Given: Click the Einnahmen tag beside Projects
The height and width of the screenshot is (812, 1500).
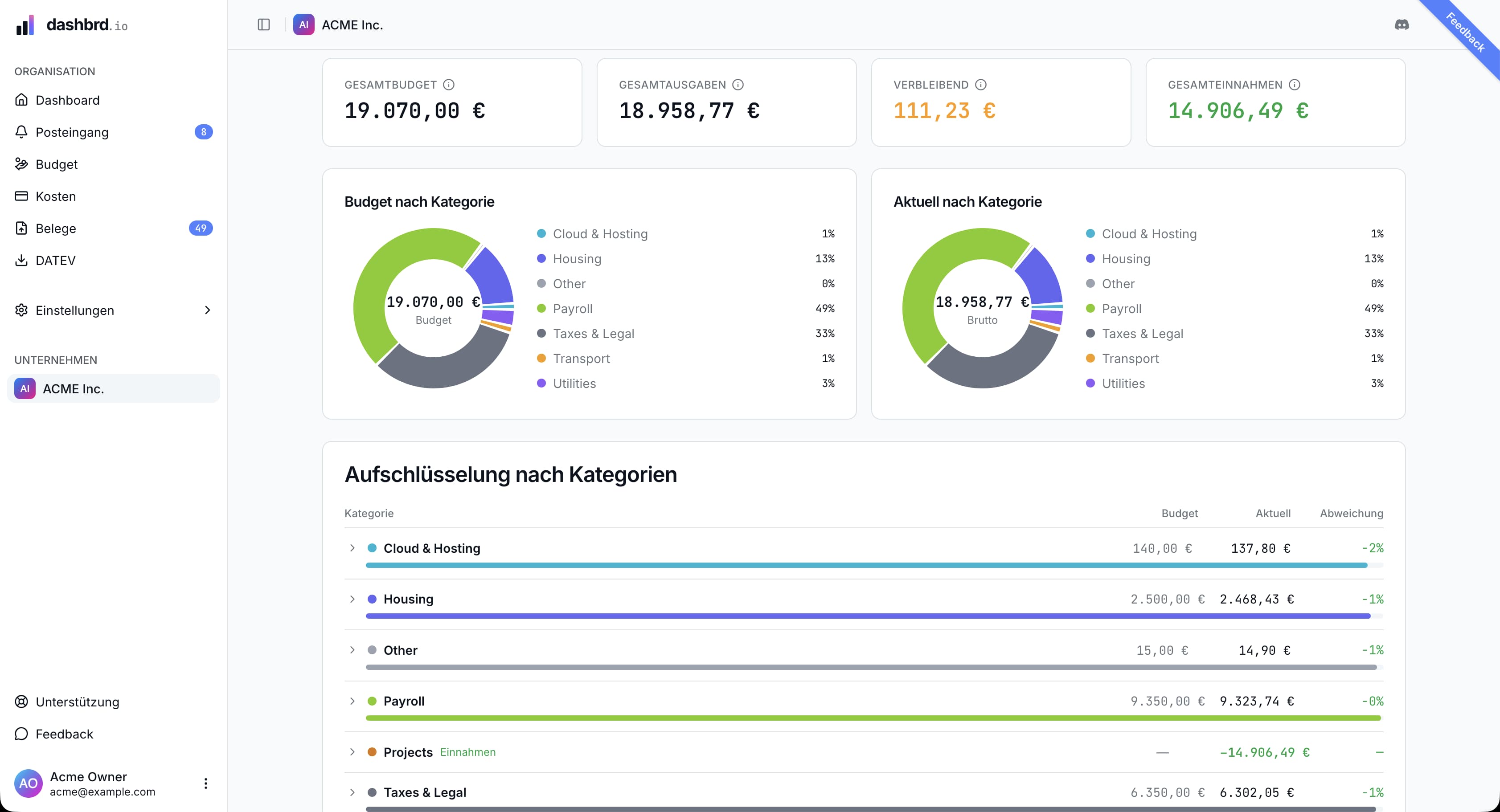Looking at the screenshot, I should pos(467,752).
